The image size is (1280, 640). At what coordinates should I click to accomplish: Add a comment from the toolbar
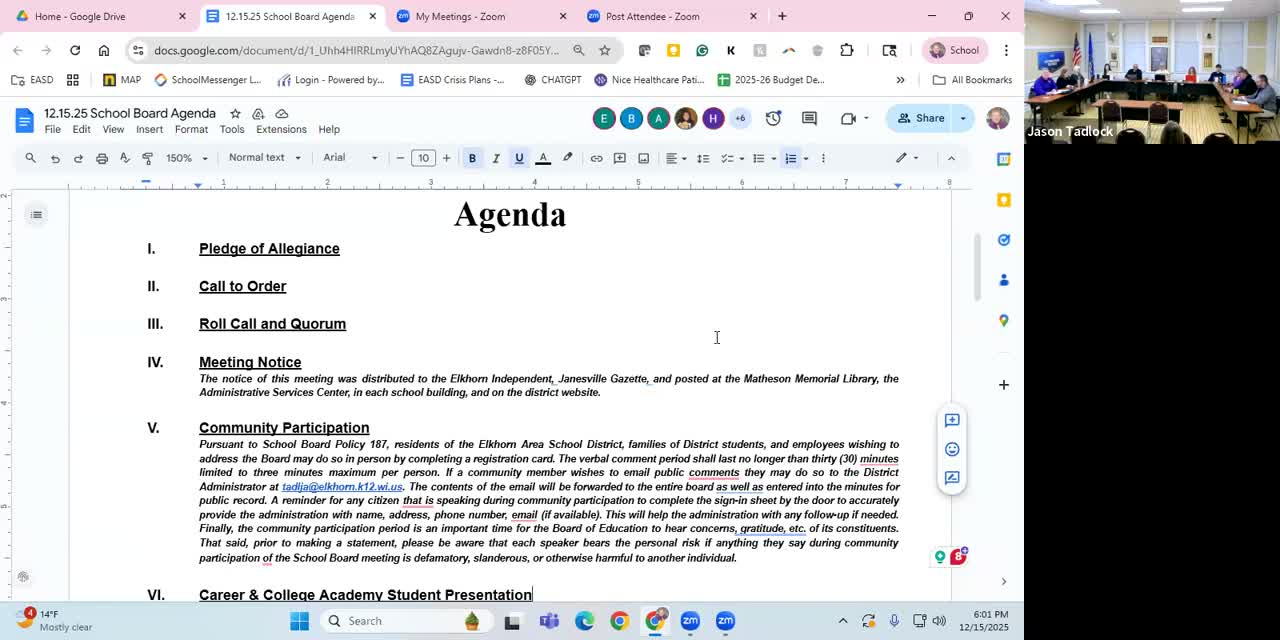coord(620,158)
